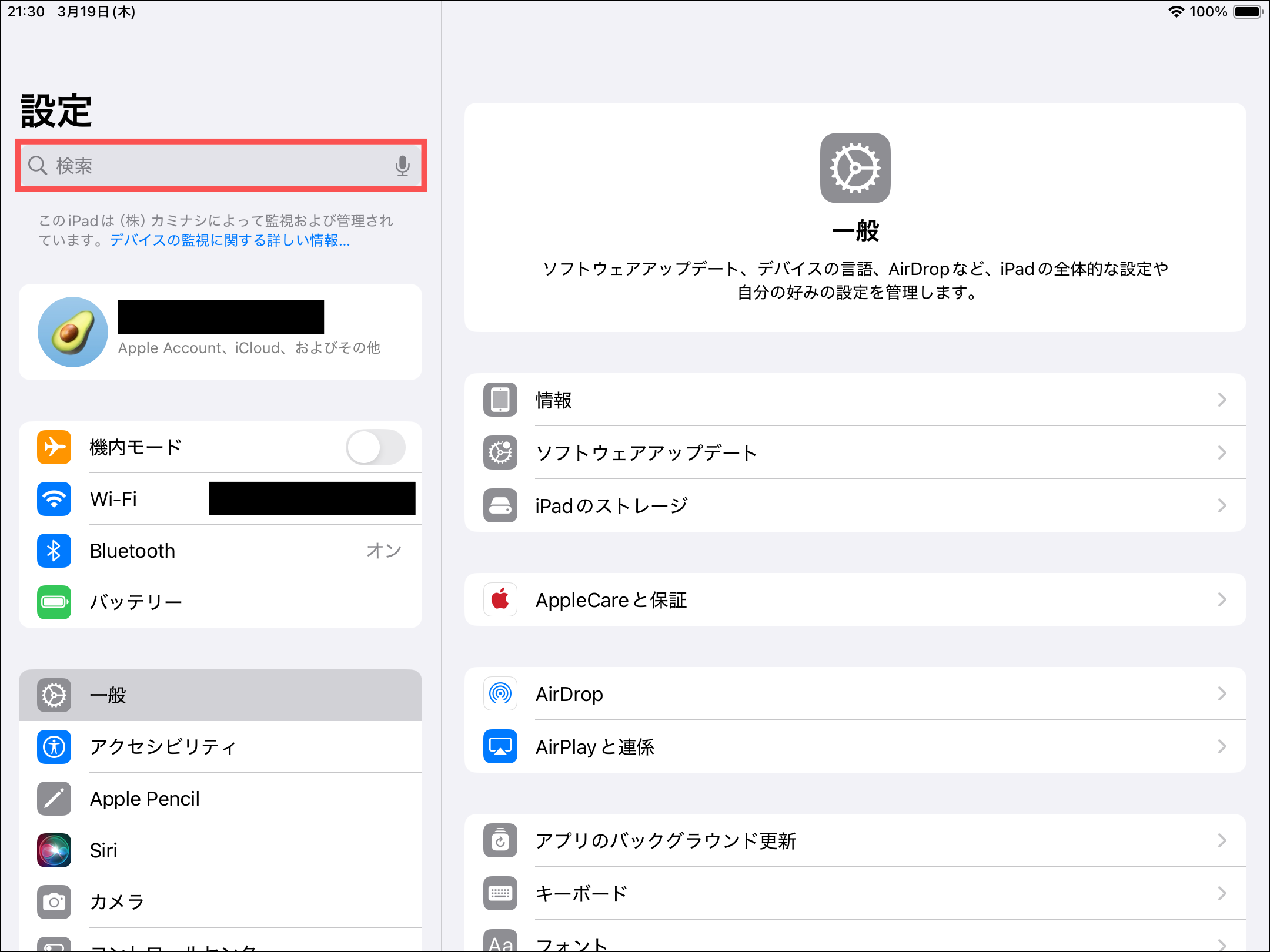Tap the avocado Apple Account avatar
Viewport: 1270px width, 952px height.
(x=73, y=332)
